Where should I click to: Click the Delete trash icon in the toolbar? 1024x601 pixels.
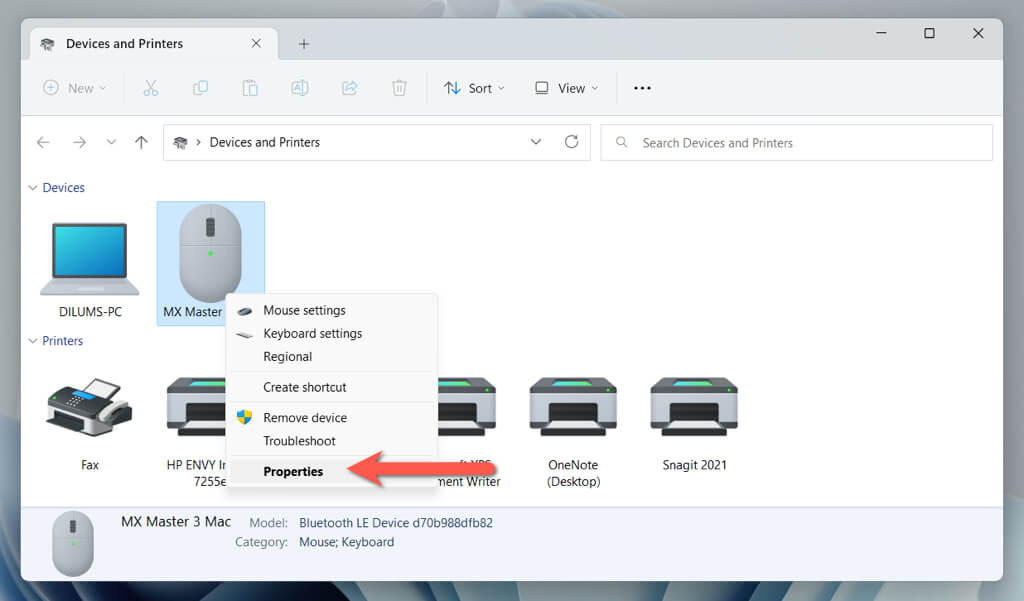click(x=399, y=88)
